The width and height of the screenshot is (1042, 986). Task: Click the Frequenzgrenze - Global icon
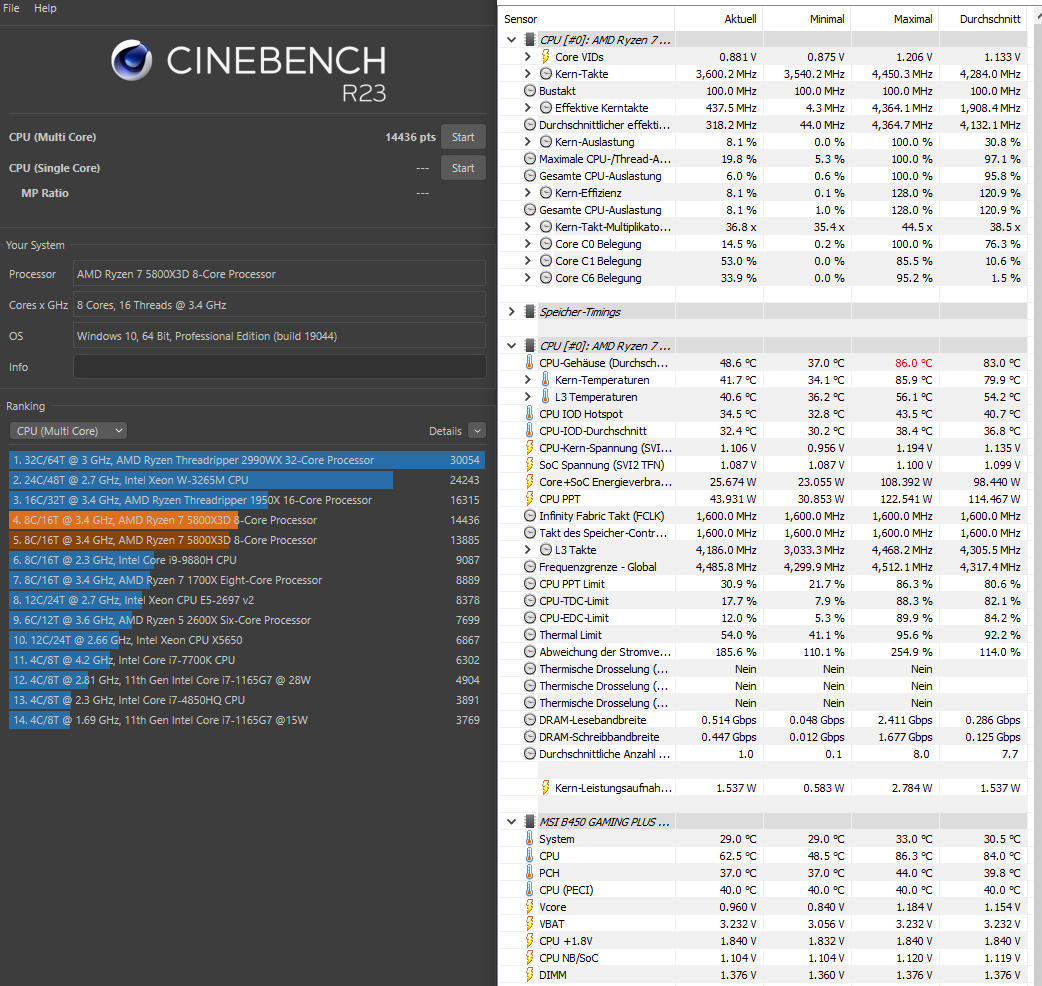pyautogui.click(x=530, y=567)
